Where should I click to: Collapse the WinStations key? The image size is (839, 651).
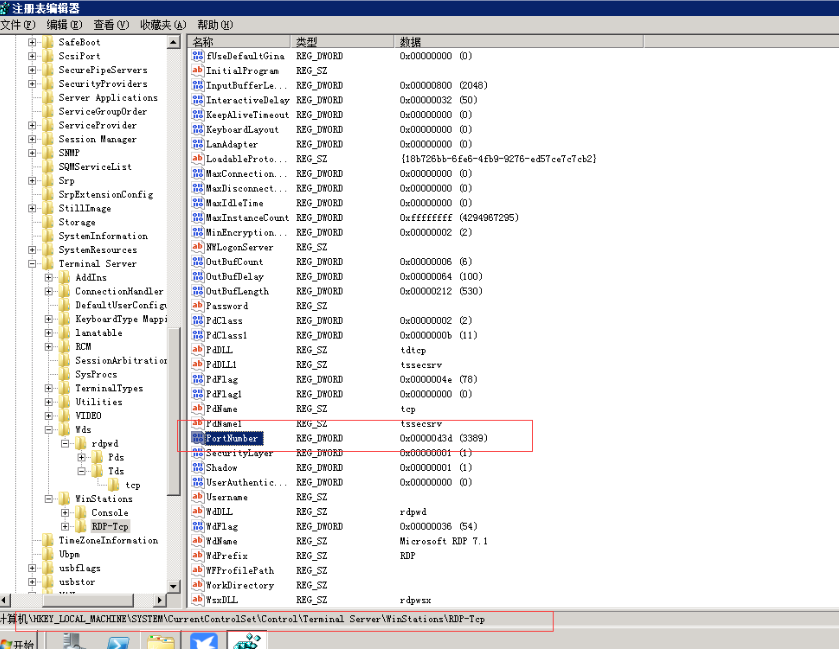click(x=49, y=499)
